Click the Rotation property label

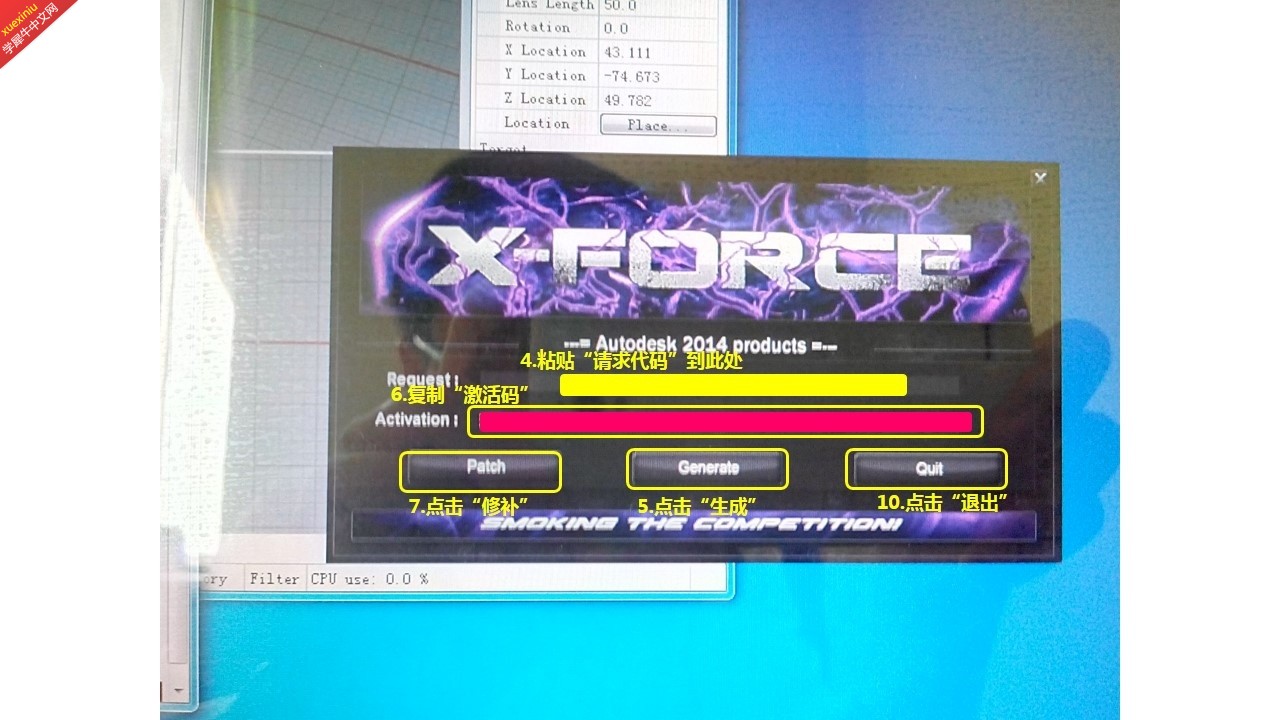pyautogui.click(x=537, y=27)
